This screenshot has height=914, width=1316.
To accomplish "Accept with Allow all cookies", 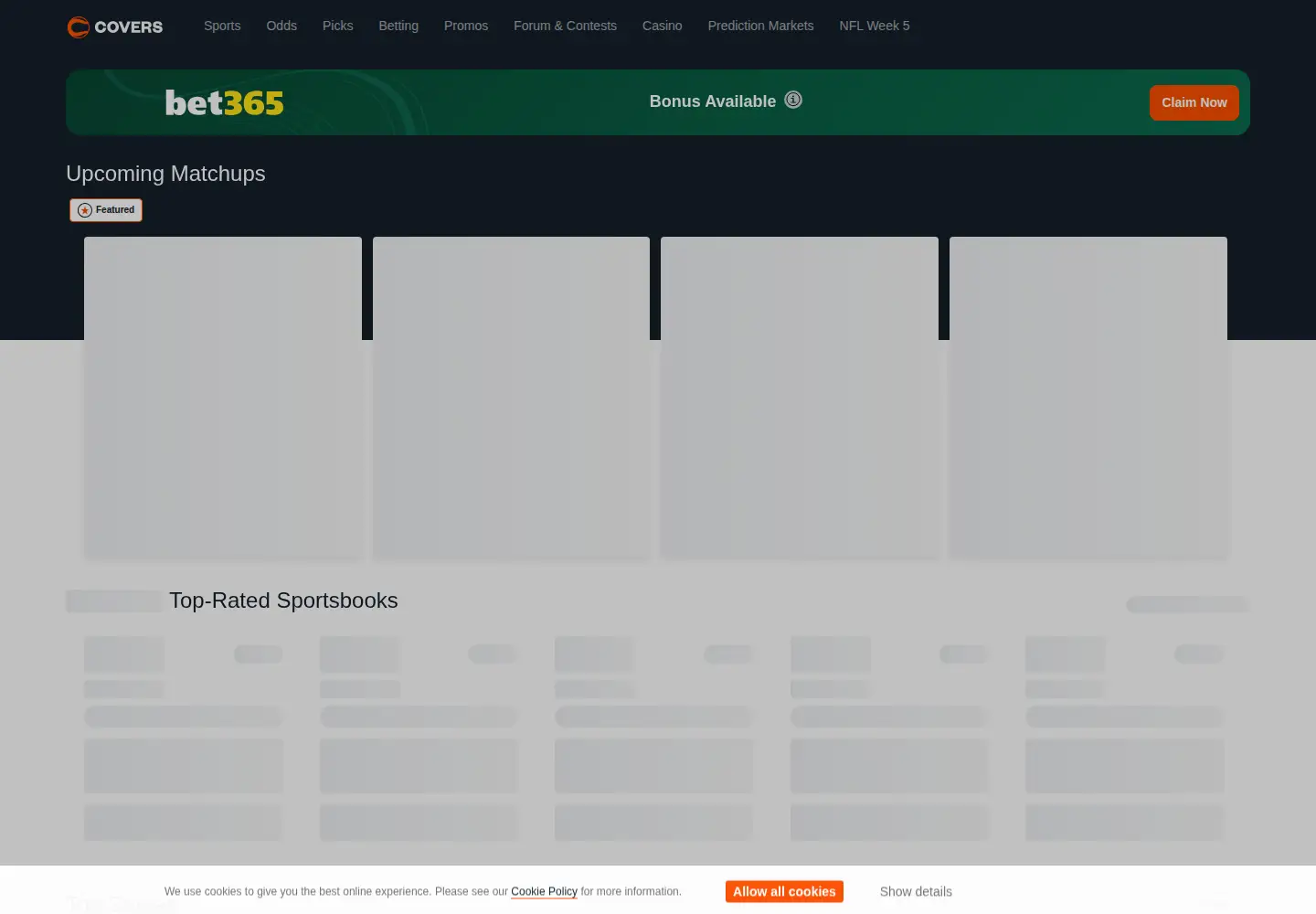I will (784, 891).
